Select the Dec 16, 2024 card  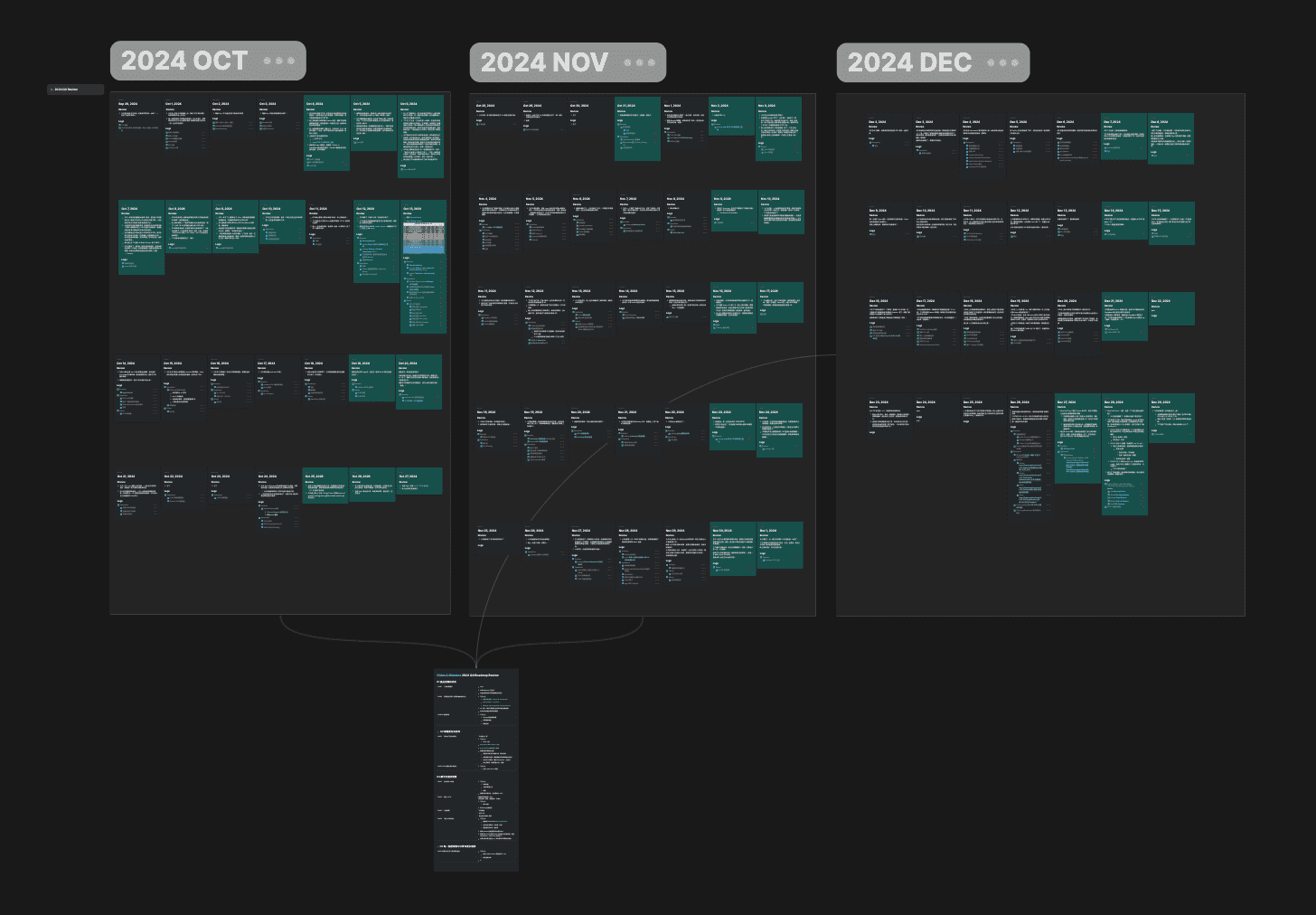[890, 318]
